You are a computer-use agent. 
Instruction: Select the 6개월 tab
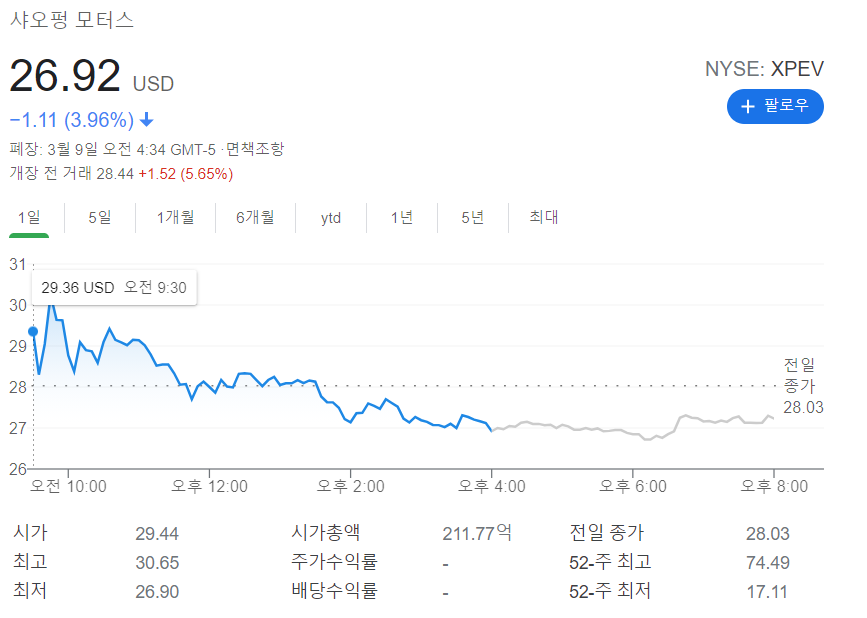(x=255, y=217)
